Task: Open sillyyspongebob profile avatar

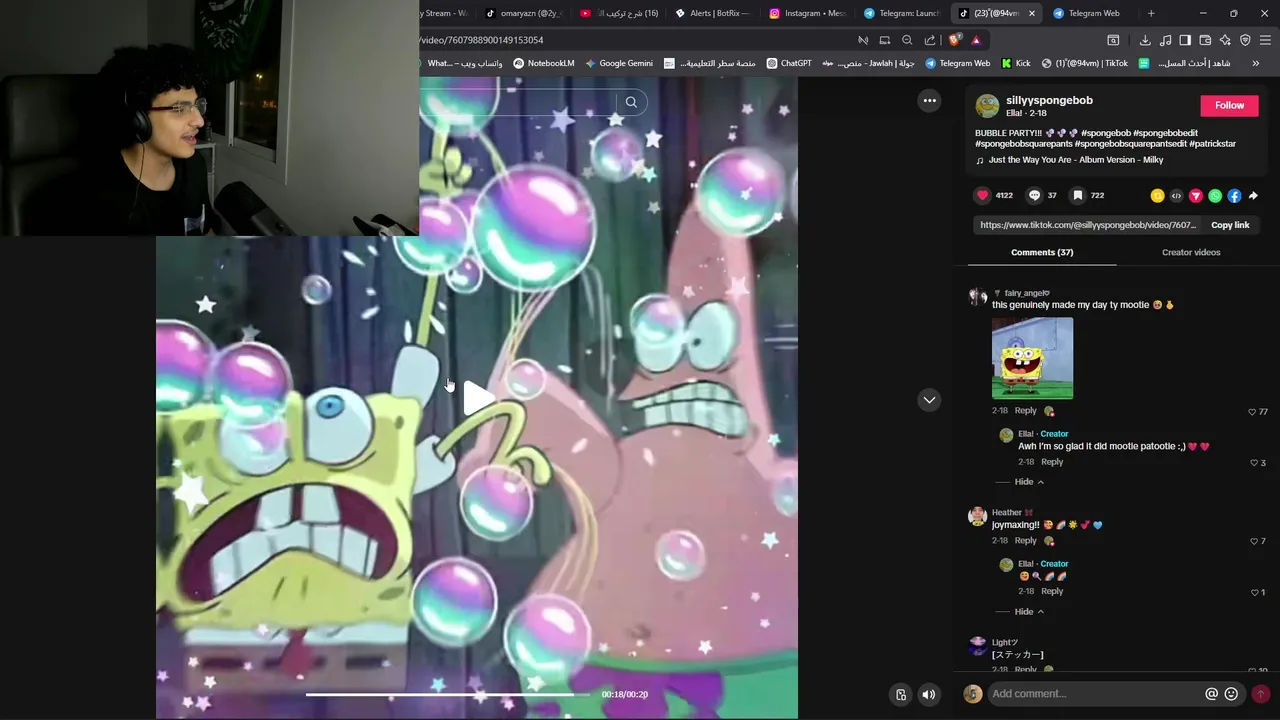Action: coord(987,106)
